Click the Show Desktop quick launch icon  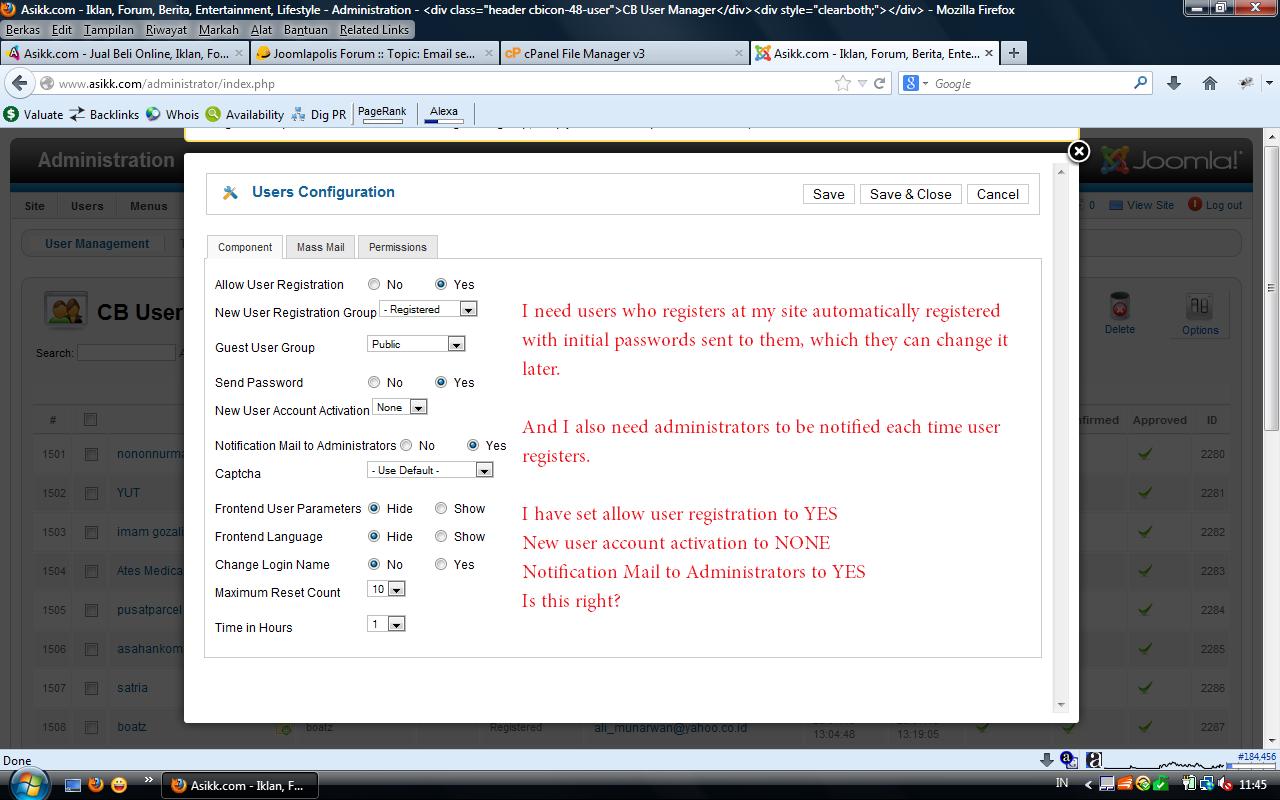72,785
